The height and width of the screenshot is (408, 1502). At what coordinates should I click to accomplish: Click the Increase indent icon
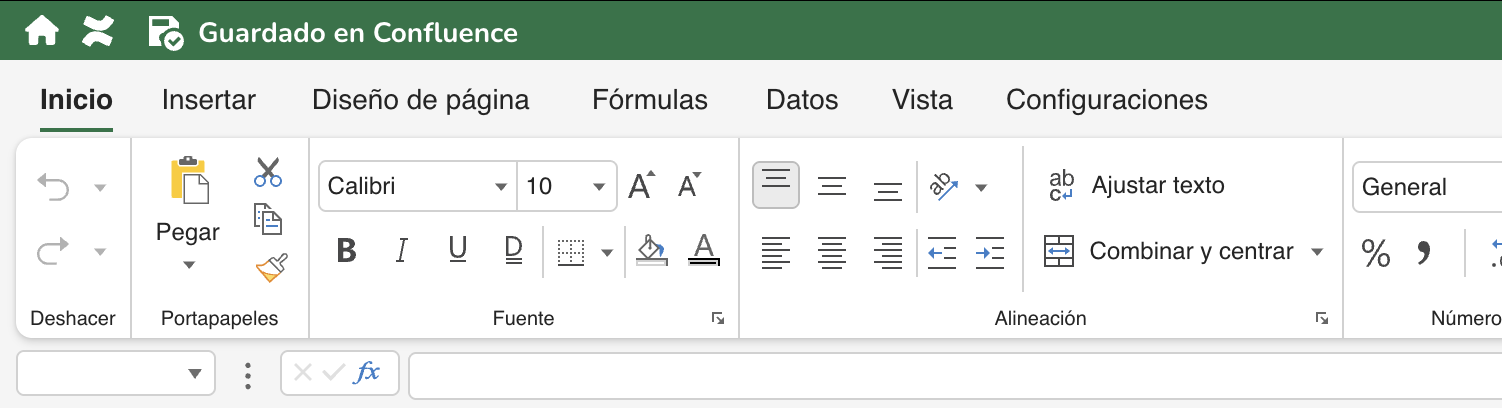[x=989, y=252]
